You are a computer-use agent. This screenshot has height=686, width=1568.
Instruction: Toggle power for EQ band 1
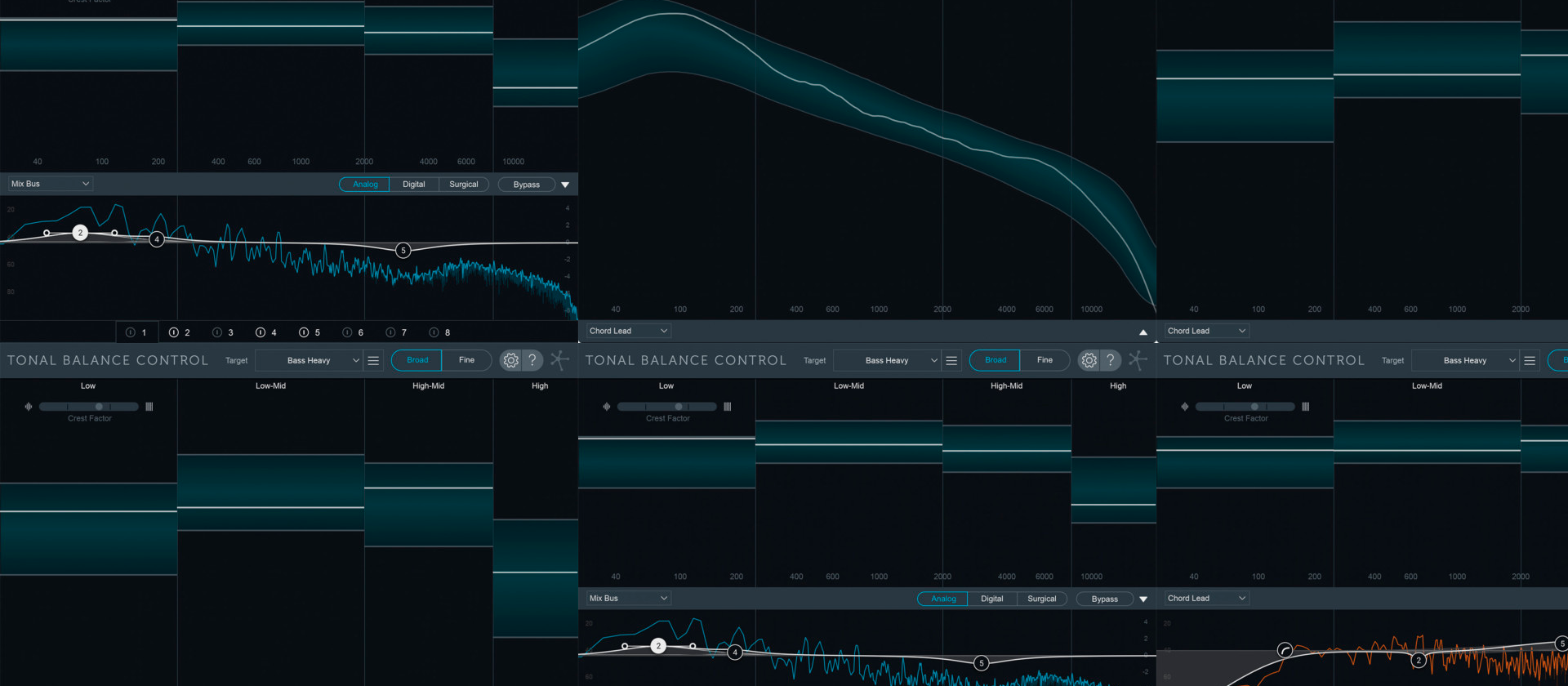131,332
